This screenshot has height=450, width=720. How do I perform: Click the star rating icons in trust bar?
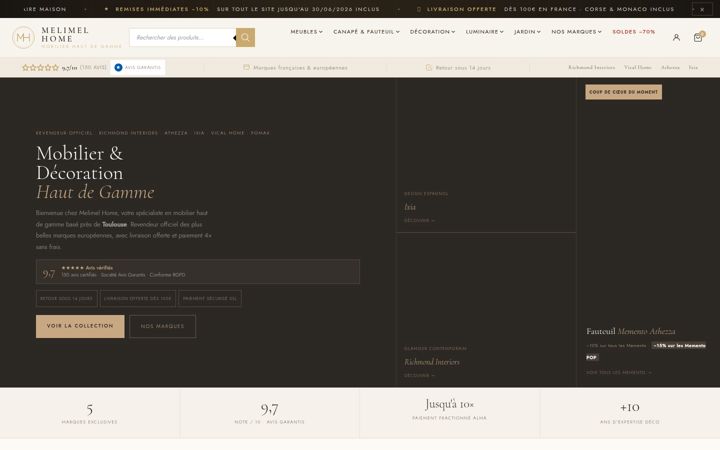pyautogui.click(x=40, y=68)
